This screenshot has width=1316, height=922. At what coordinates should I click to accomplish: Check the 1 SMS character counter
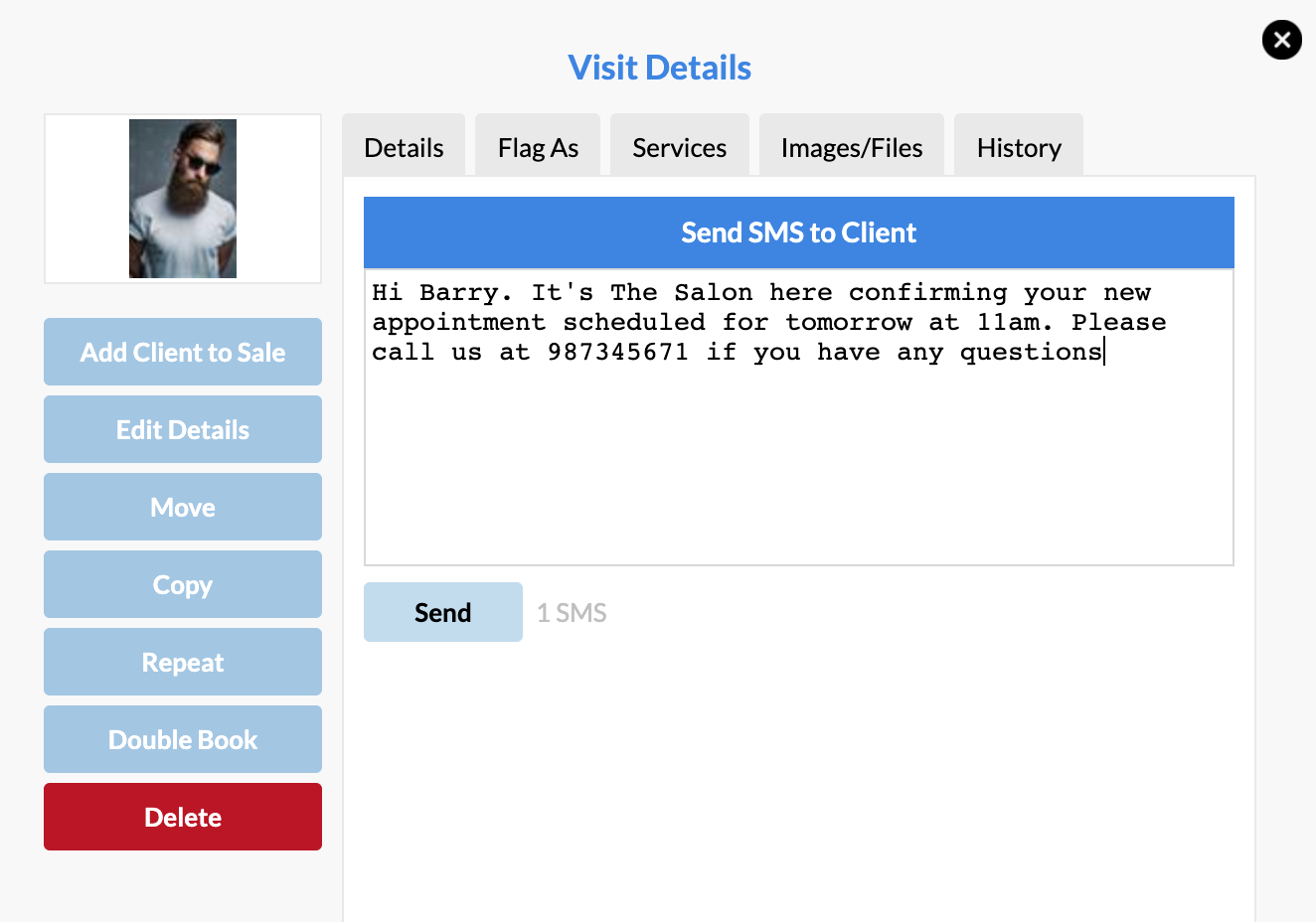point(572,612)
